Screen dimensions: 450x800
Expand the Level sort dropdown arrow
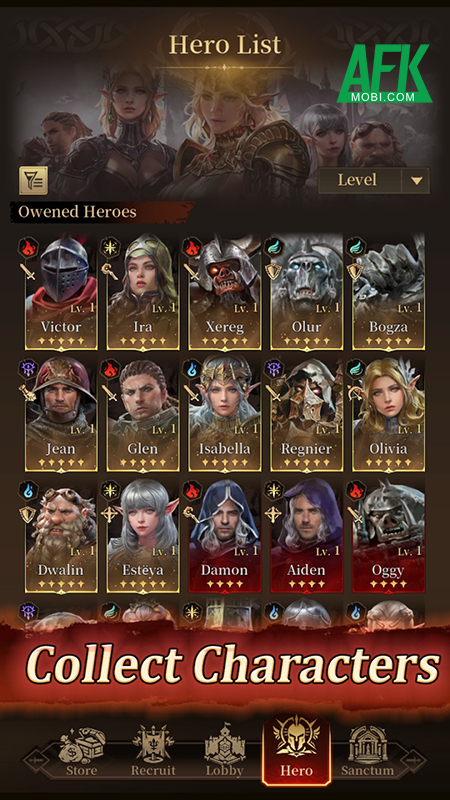pos(416,180)
